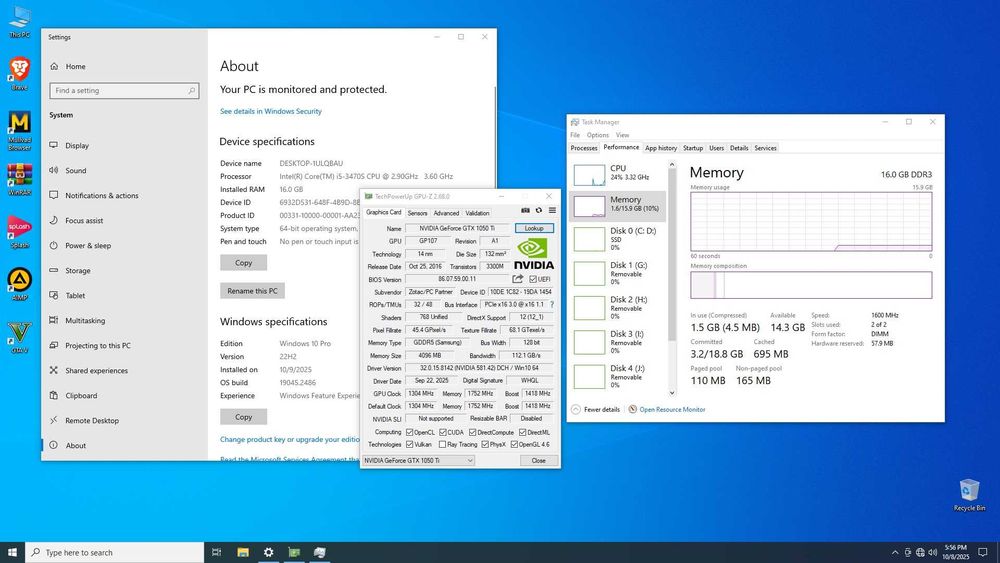The height and width of the screenshot is (563, 1000).
Task: Show hidden system tray icons
Action: click(x=895, y=552)
